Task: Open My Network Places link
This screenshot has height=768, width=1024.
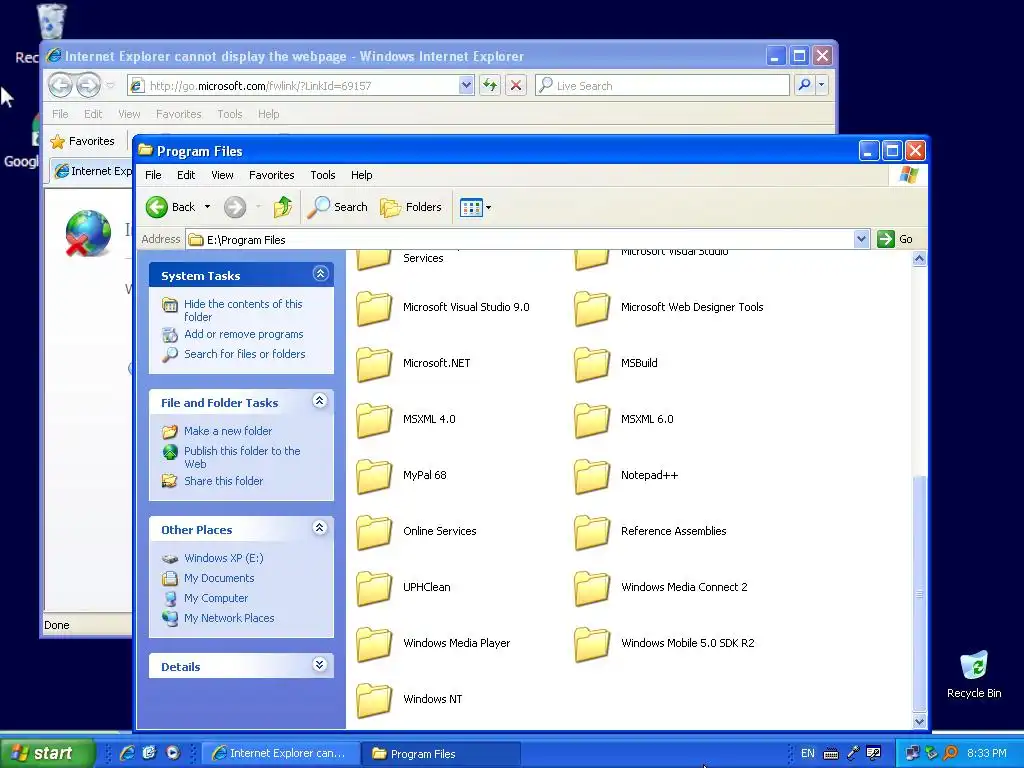Action: pos(229,618)
